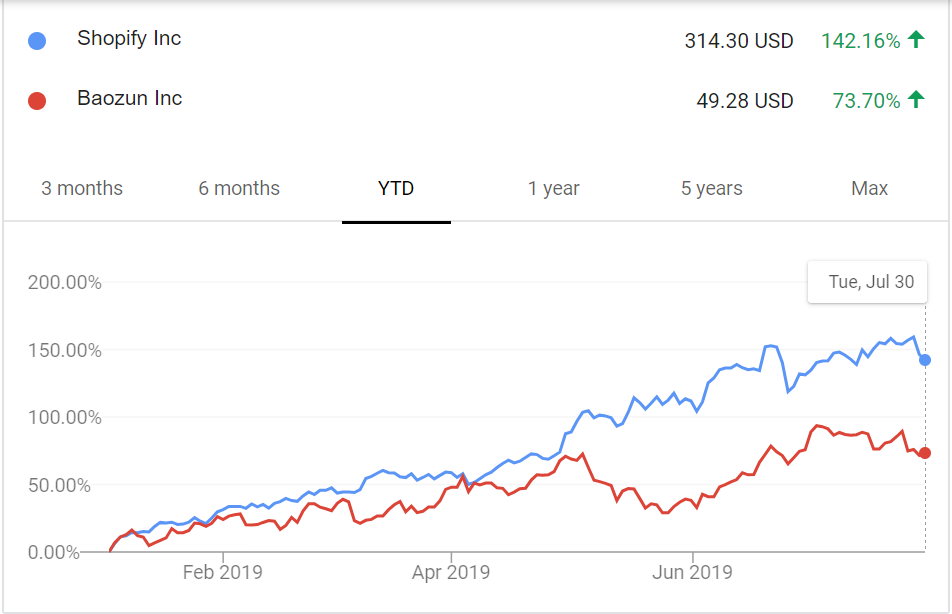Image resolution: width=952 pixels, height=614 pixels.
Task: Click the Shopify Inc name
Action: pos(129,39)
